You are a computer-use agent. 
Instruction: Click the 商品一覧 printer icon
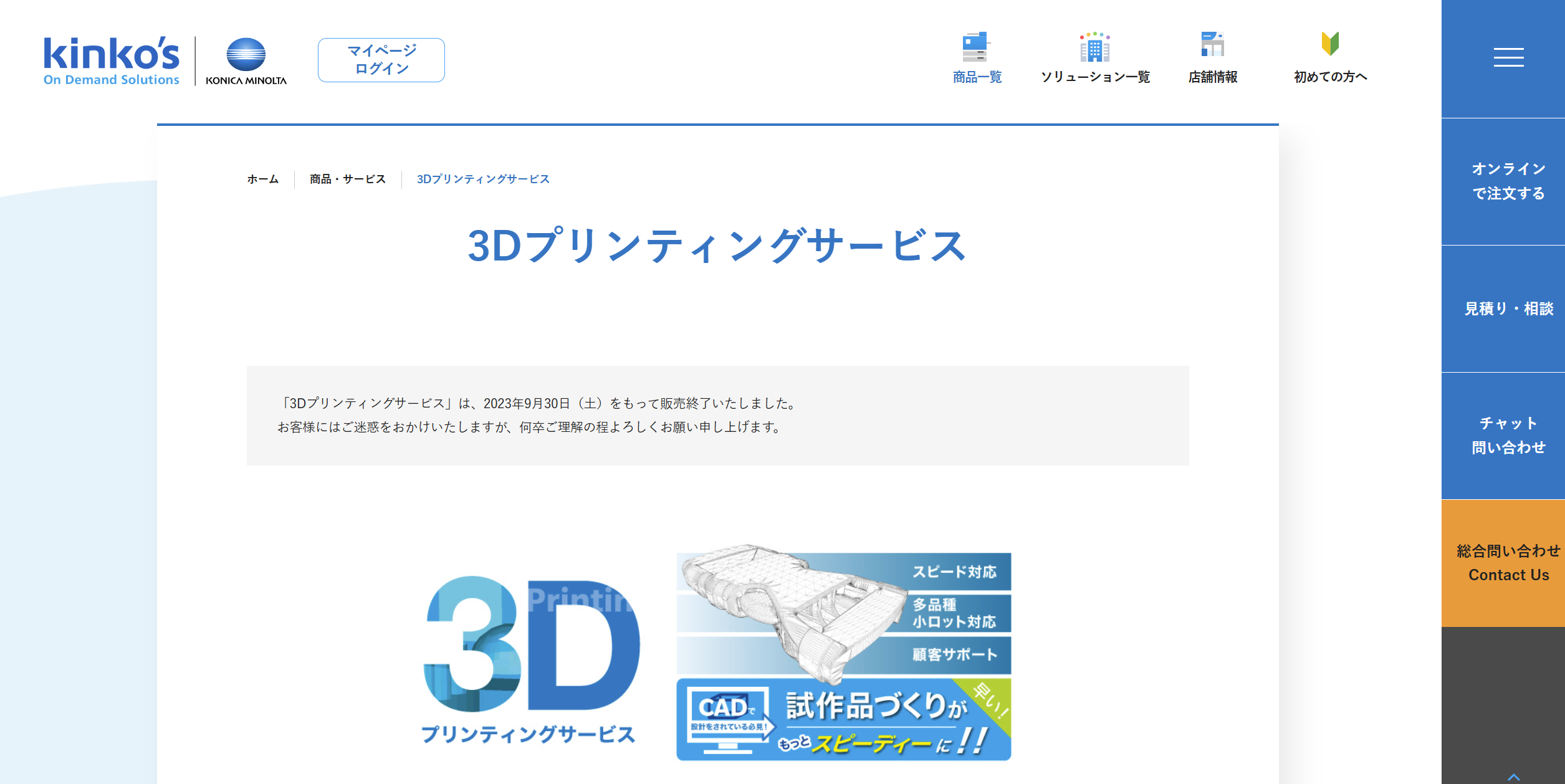tap(976, 47)
